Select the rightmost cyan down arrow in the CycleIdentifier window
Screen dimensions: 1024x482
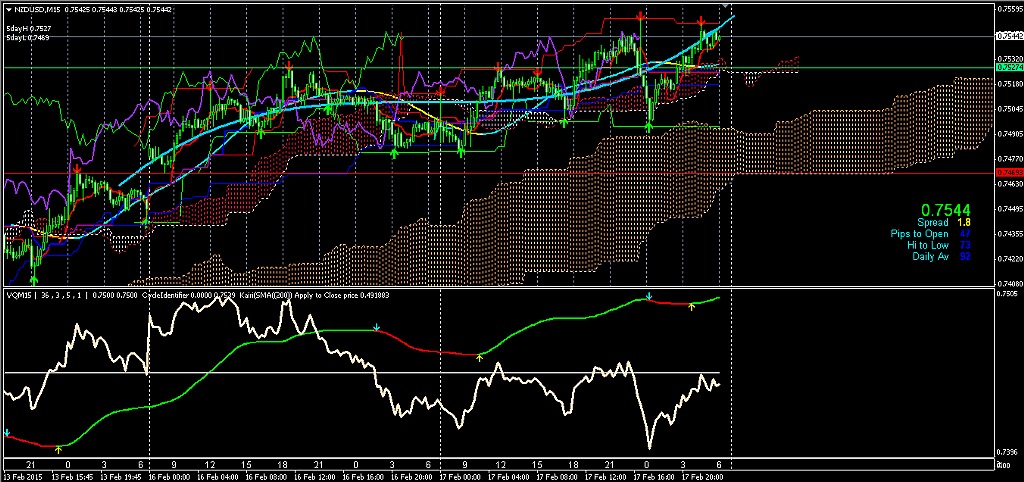click(648, 297)
